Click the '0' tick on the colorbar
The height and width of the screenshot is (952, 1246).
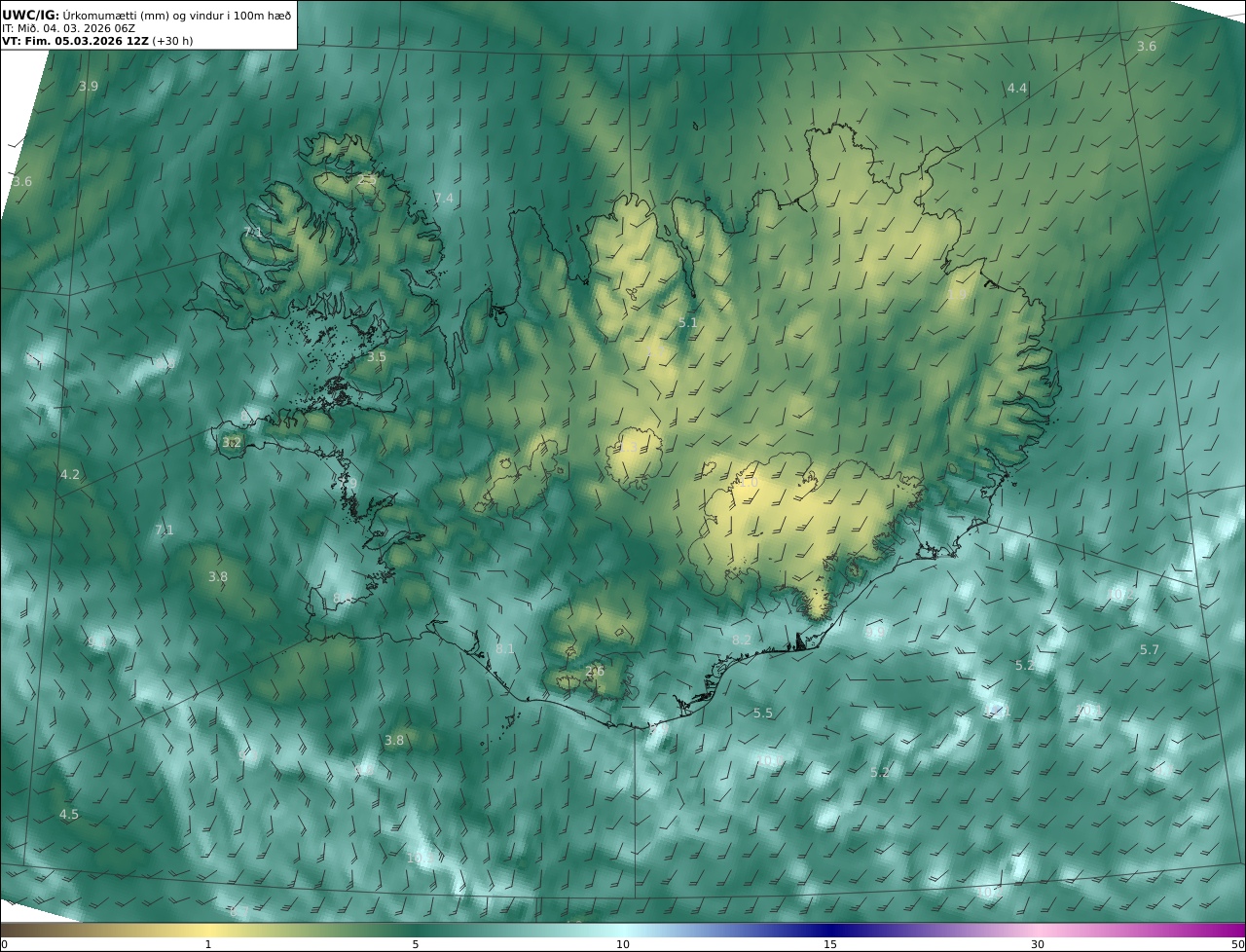pos(4,944)
